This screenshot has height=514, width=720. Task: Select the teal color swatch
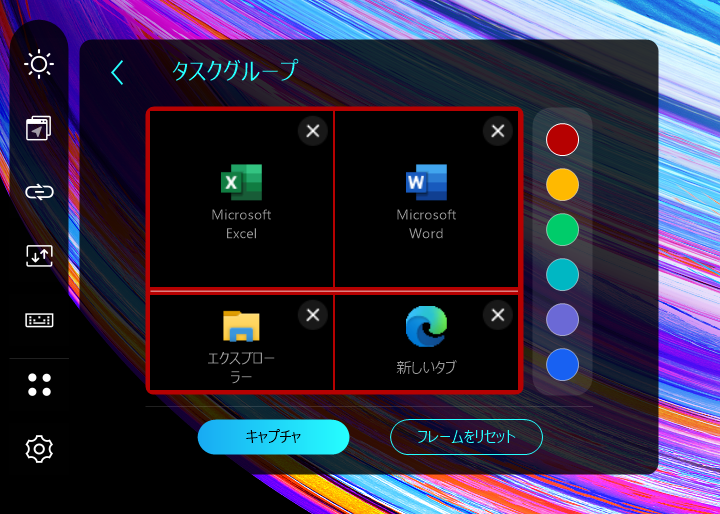coord(562,275)
